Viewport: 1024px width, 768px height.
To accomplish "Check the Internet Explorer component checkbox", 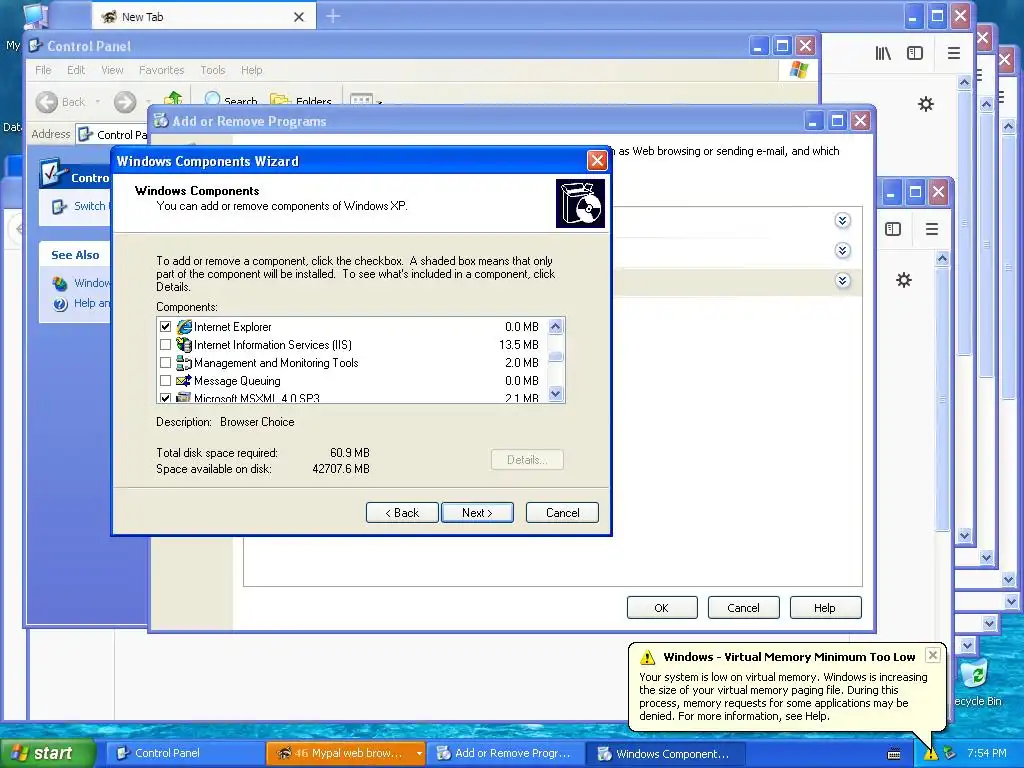I will coord(165,327).
